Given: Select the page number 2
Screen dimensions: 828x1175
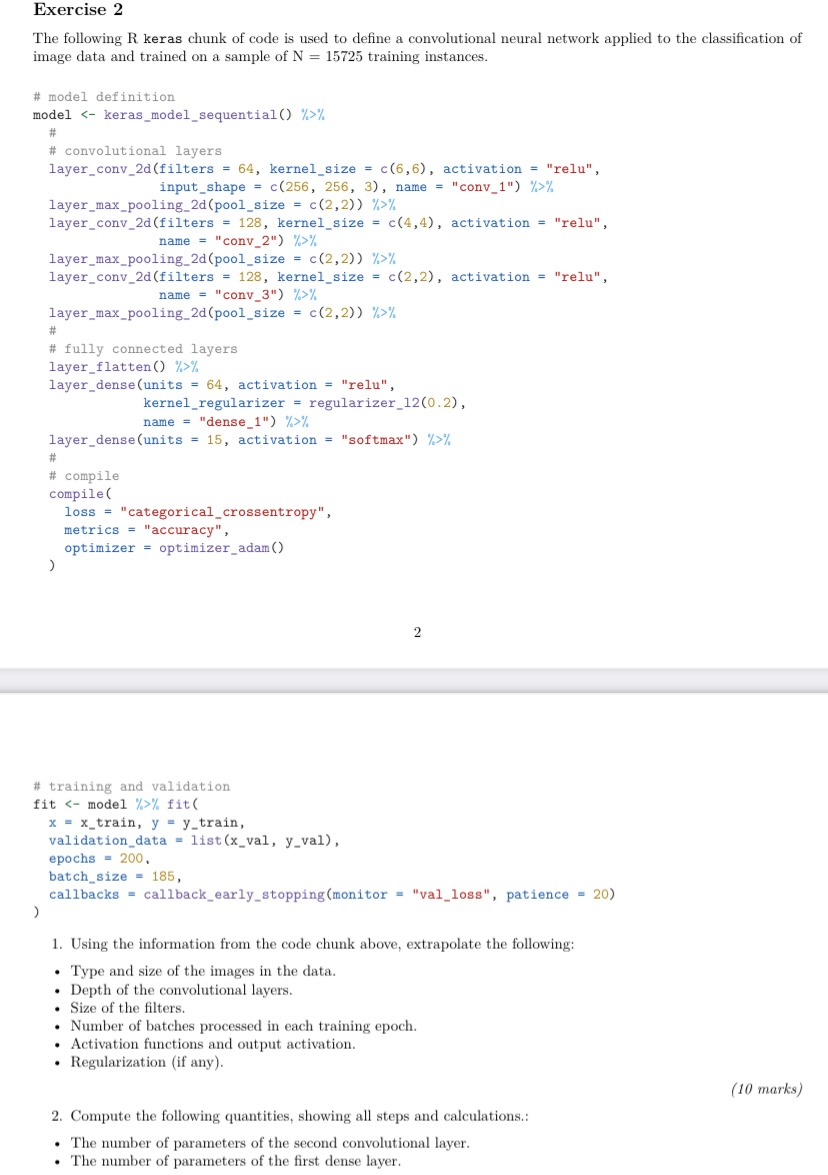Looking at the screenshot, I should (x=416, y=631).
